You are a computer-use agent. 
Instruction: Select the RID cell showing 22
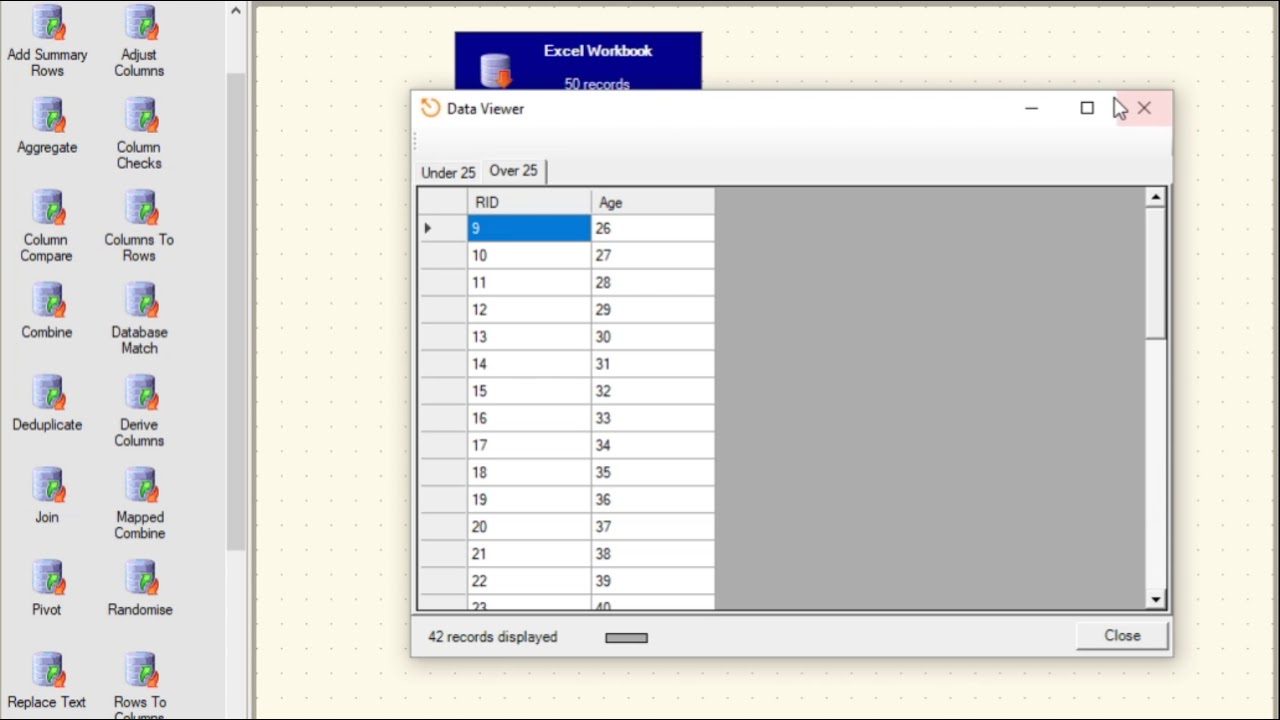[529, 580]
